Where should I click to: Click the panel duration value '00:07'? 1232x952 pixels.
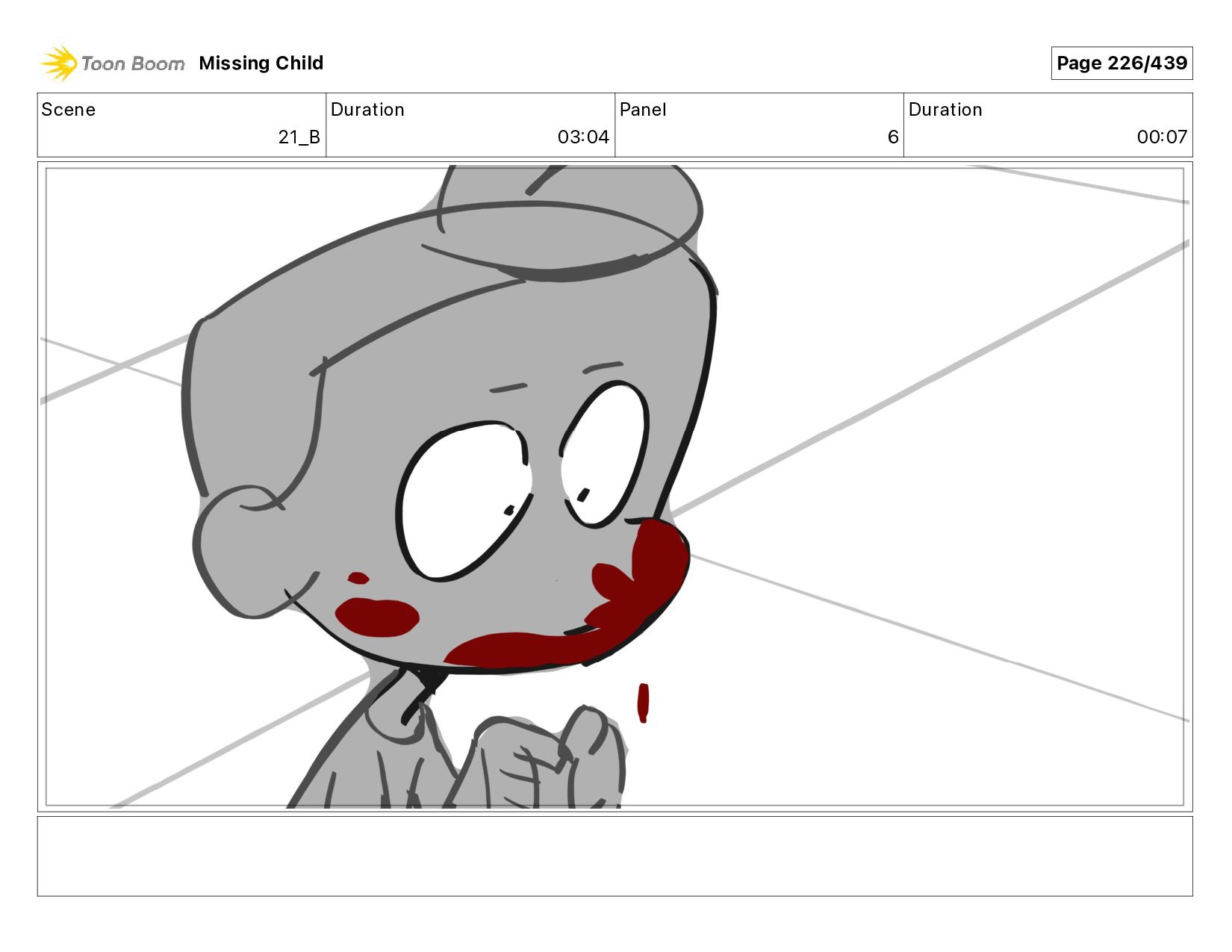tap(1162, 137)
